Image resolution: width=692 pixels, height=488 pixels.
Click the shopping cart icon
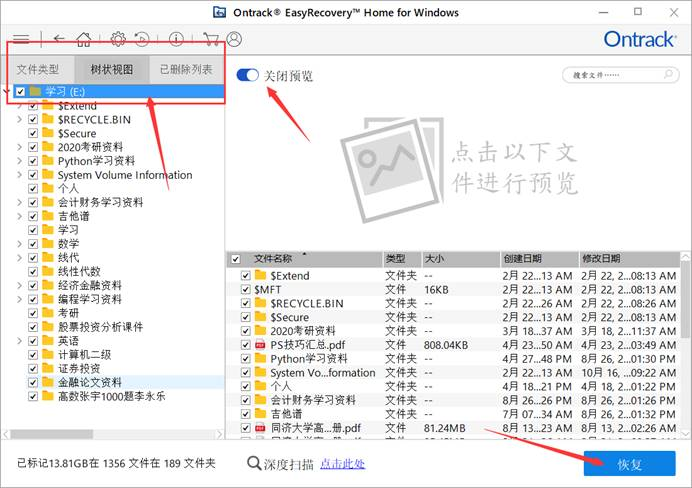[211, 39]
